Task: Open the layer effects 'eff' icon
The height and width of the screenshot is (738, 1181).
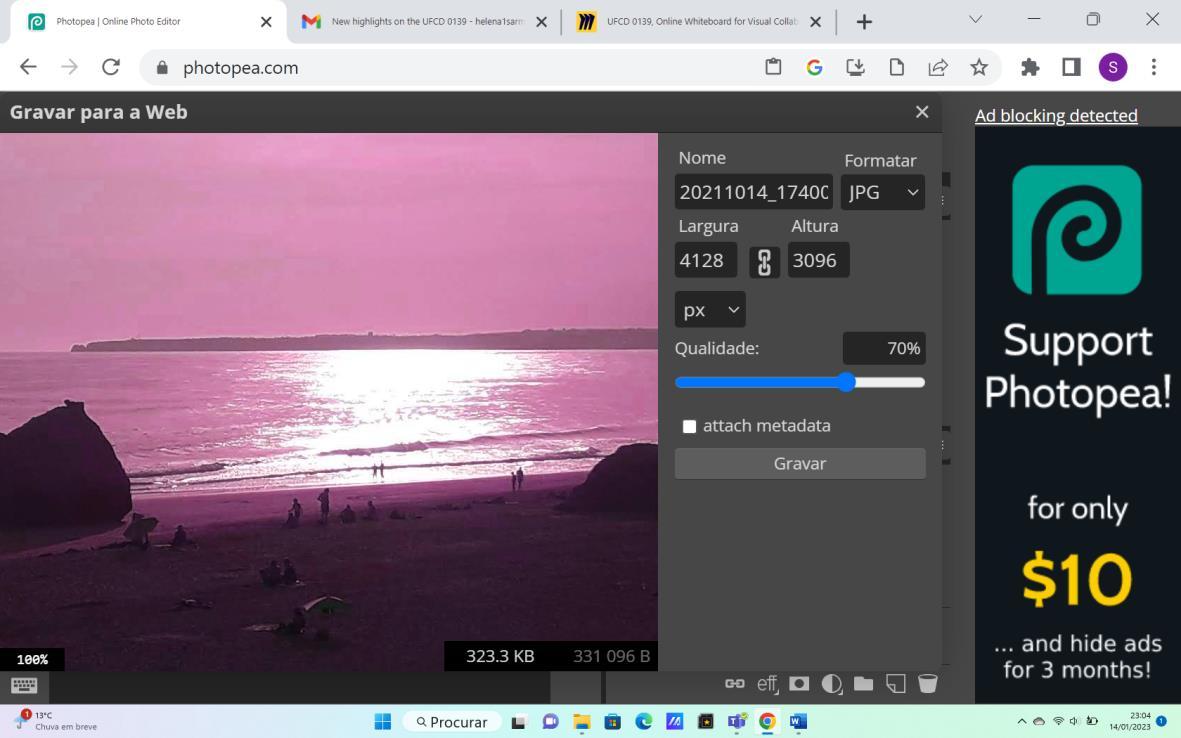Action: click(x=767, y=684)
